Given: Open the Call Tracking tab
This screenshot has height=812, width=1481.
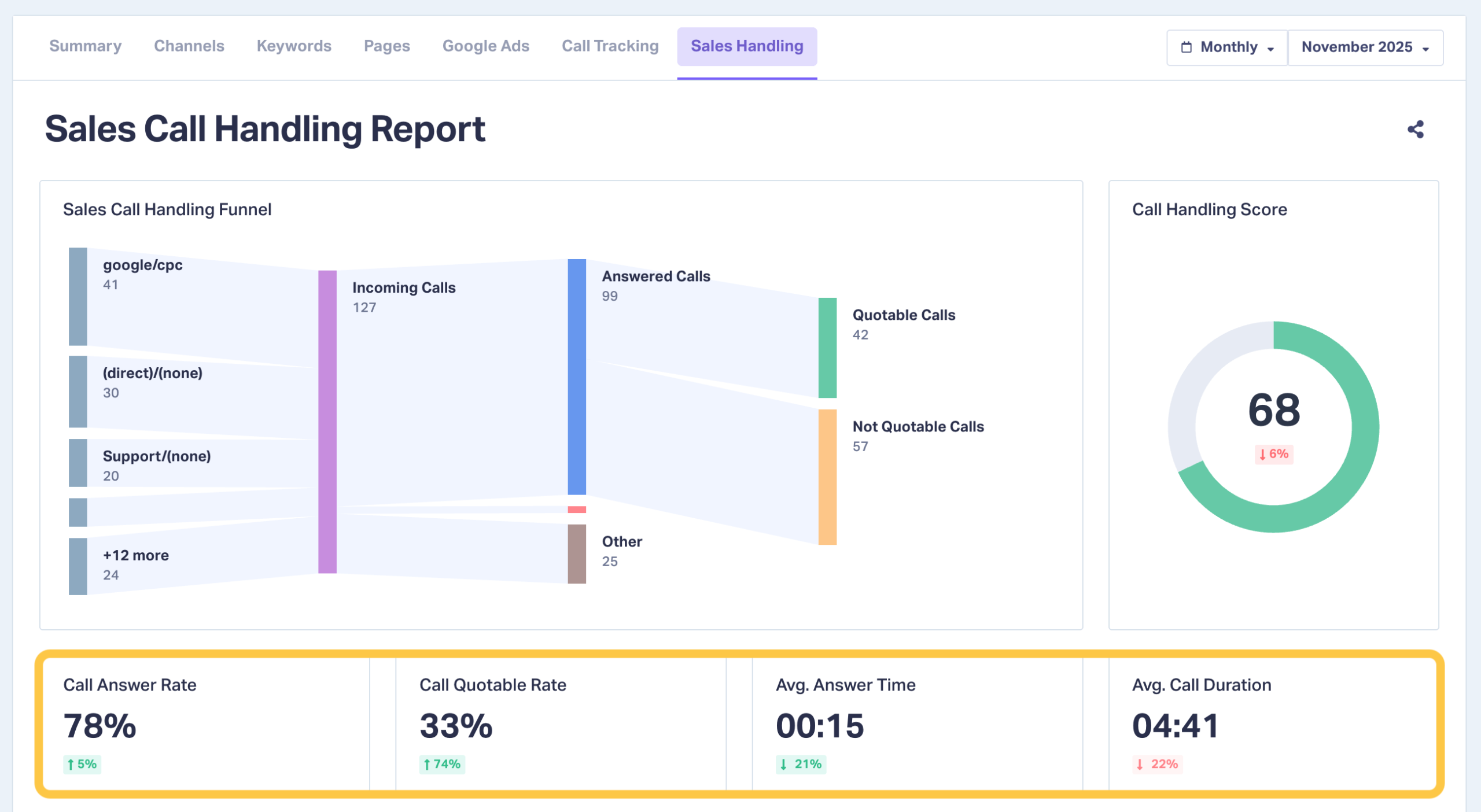Looking at the screenshot, I should [610, 46].
